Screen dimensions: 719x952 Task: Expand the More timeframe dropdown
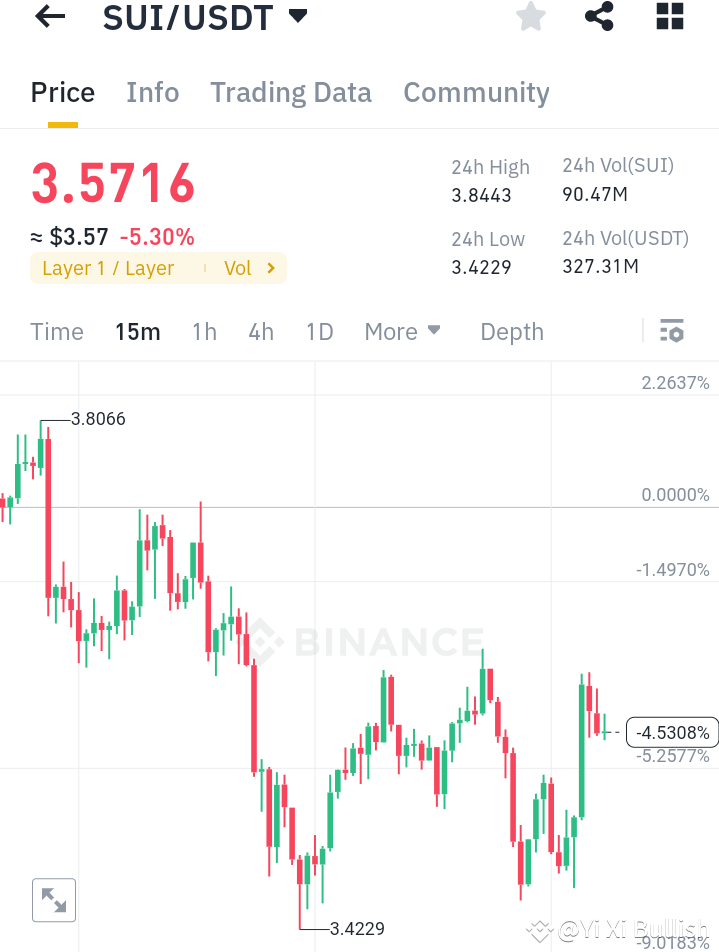pos(402,331)
